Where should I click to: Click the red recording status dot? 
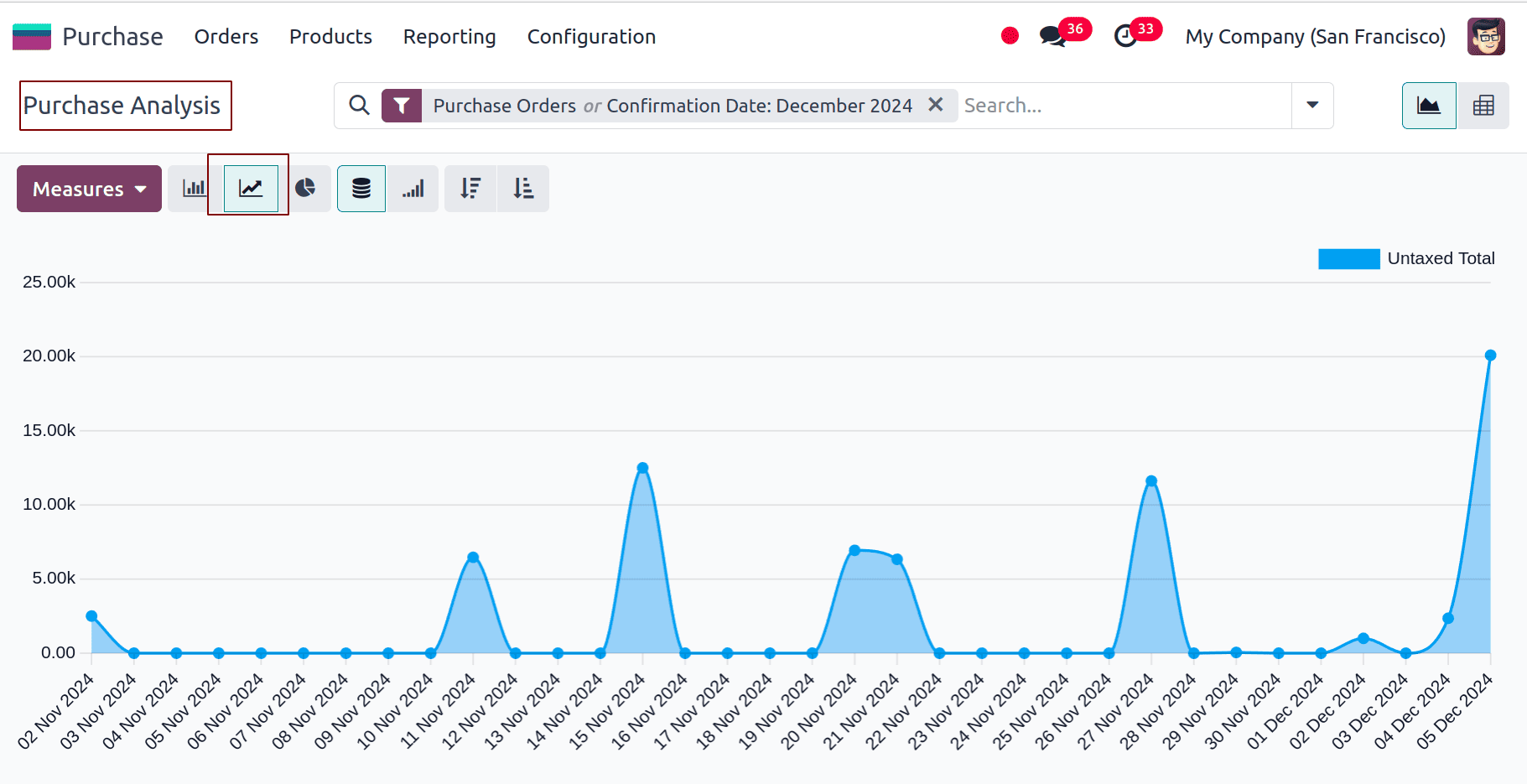[1010, 36]
